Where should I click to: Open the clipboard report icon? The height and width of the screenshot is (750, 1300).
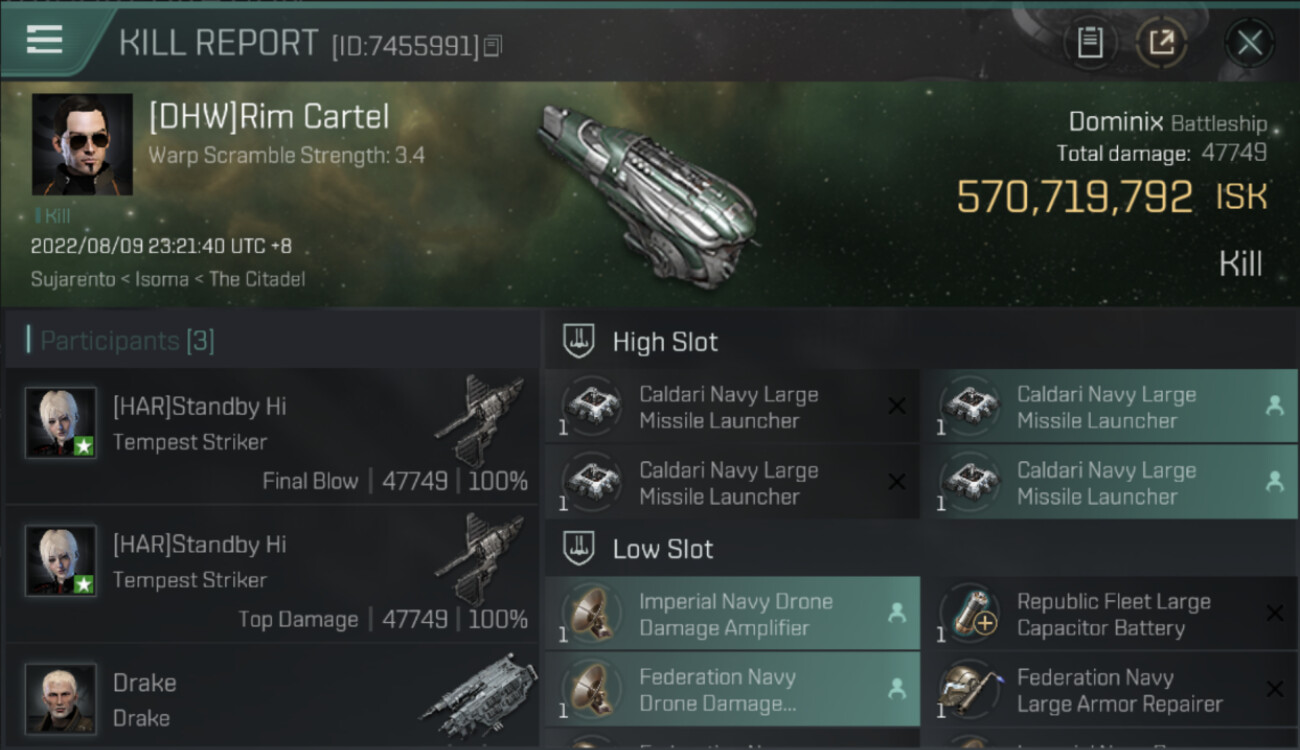(1090, 43)
